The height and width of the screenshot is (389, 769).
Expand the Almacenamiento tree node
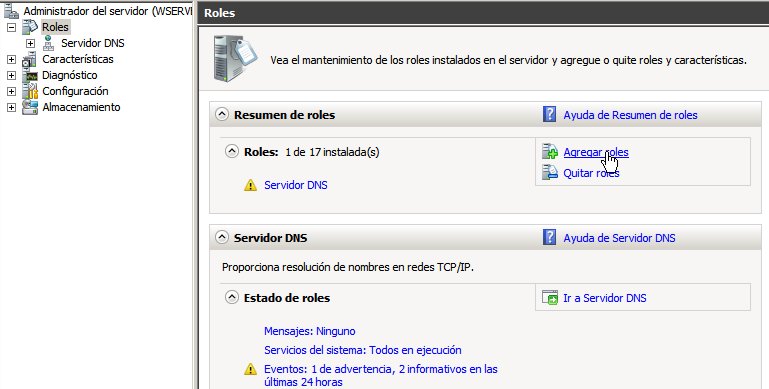click(x=11, y=107)
